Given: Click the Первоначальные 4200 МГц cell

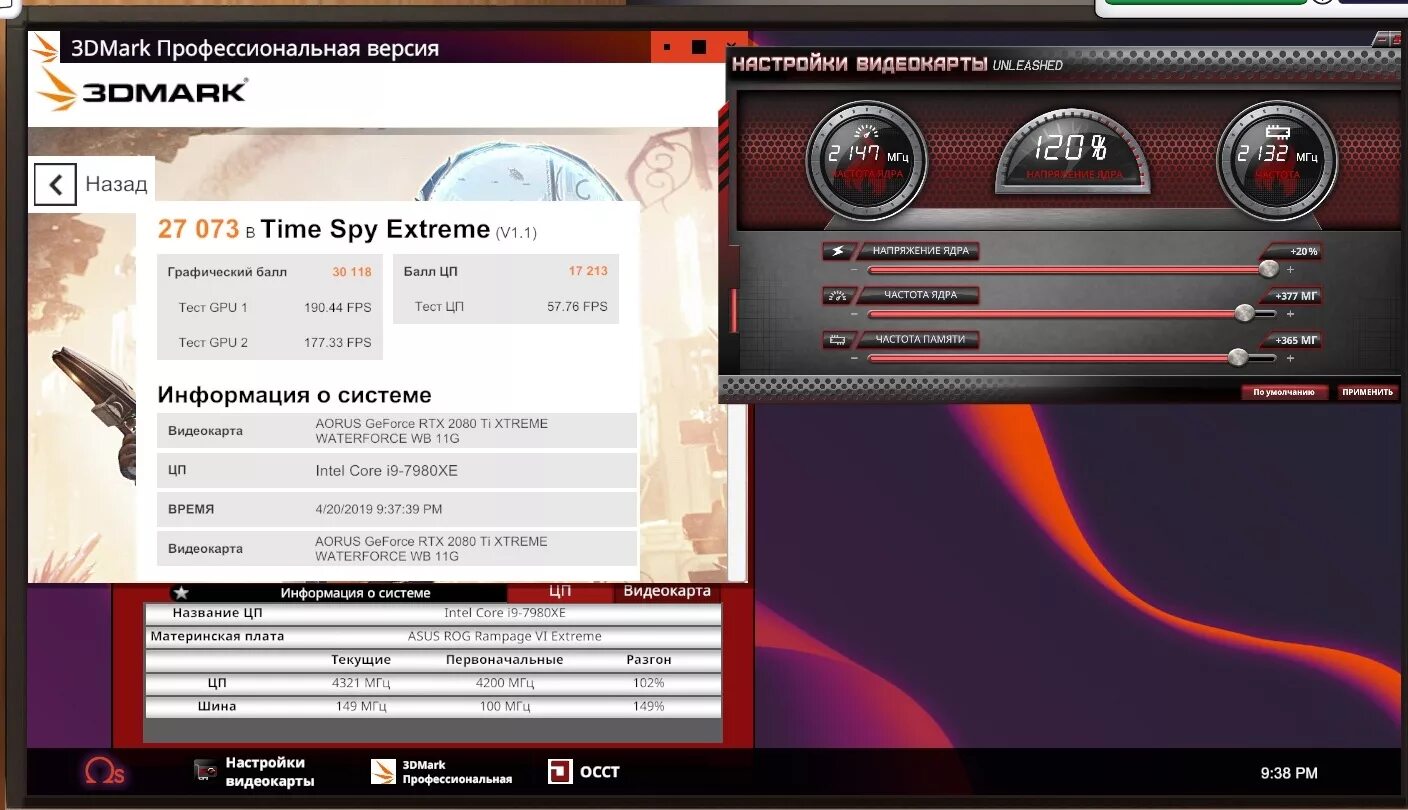Looking at the screenshot, I should 505,683.
